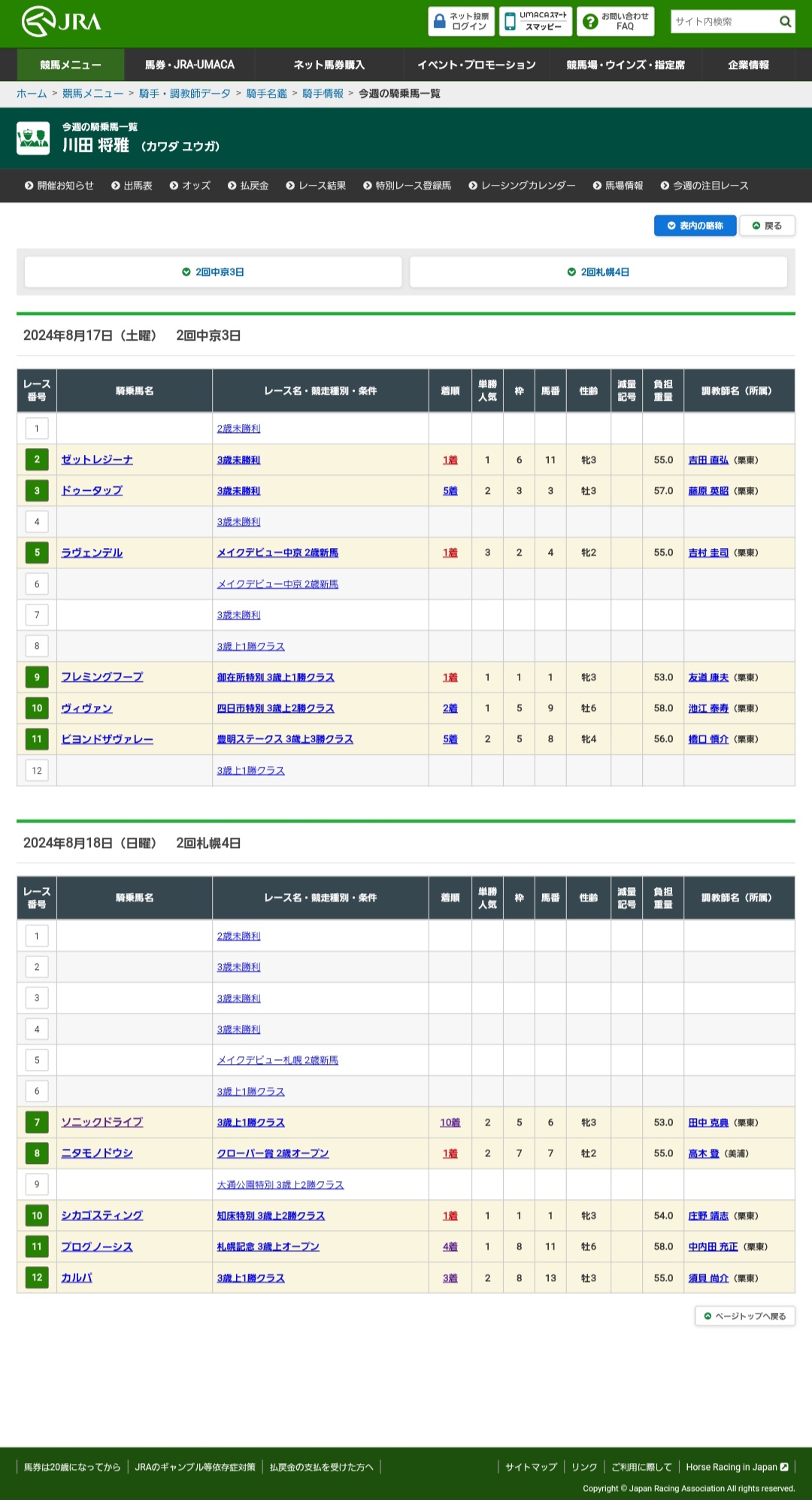Open the 知床特別 3歳上2勝クラス race

[271, 1216]
